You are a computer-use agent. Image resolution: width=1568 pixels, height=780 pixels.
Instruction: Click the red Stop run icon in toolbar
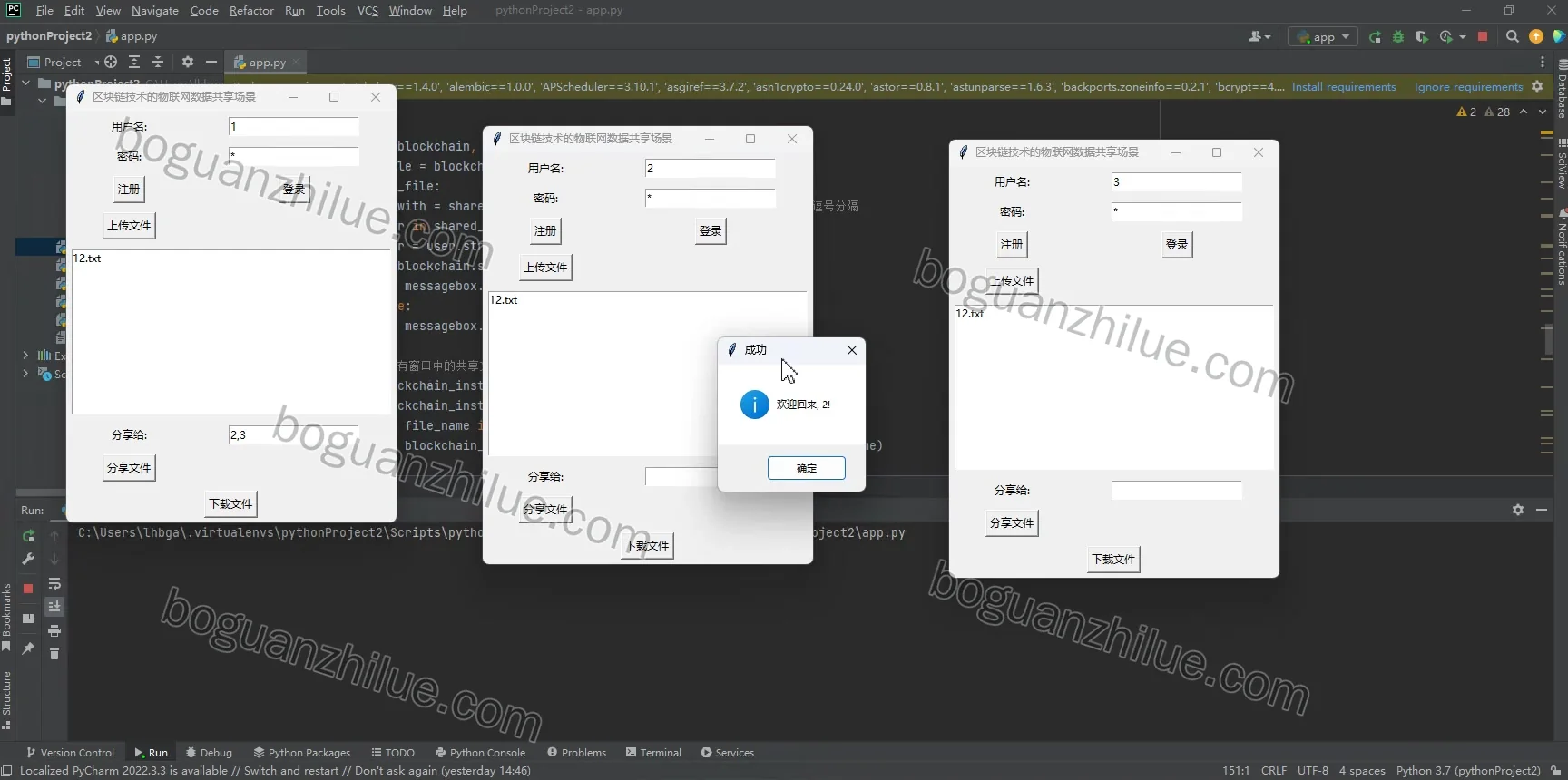point(1483,37)
